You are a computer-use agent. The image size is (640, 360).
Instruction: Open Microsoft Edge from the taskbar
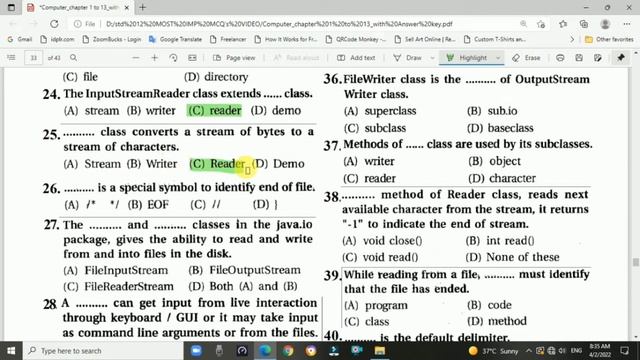click(x=265, y=351)
